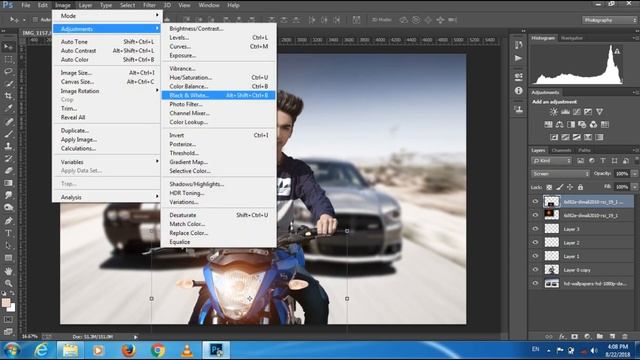Click the Create new layer icon
Image resolution: width=640 pixels, height=360 pixels.
tap(612, 336)
